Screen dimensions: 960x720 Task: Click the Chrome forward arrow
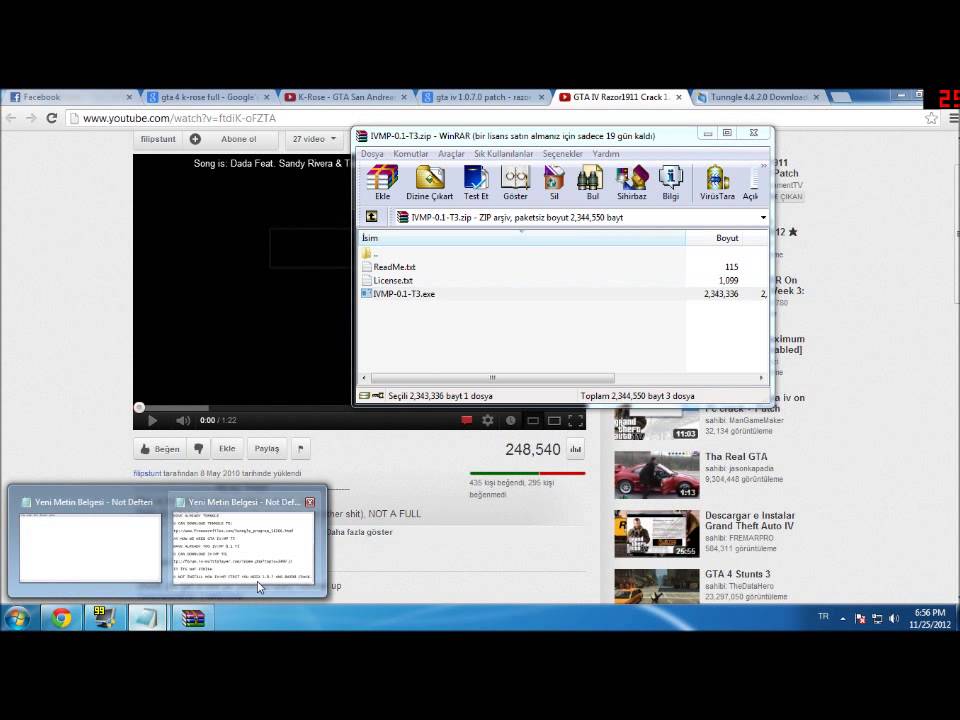[31, 118]
